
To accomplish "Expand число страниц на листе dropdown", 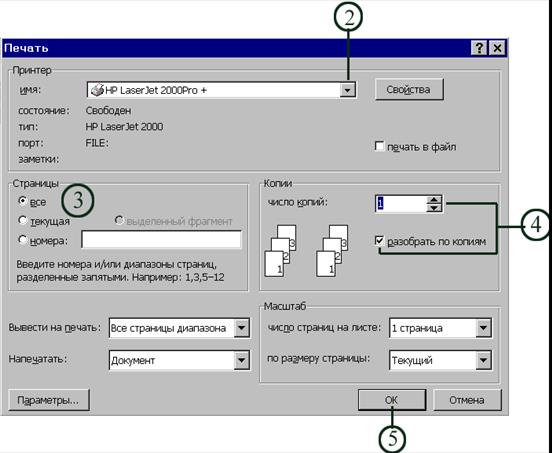I will tap(483, 328).
